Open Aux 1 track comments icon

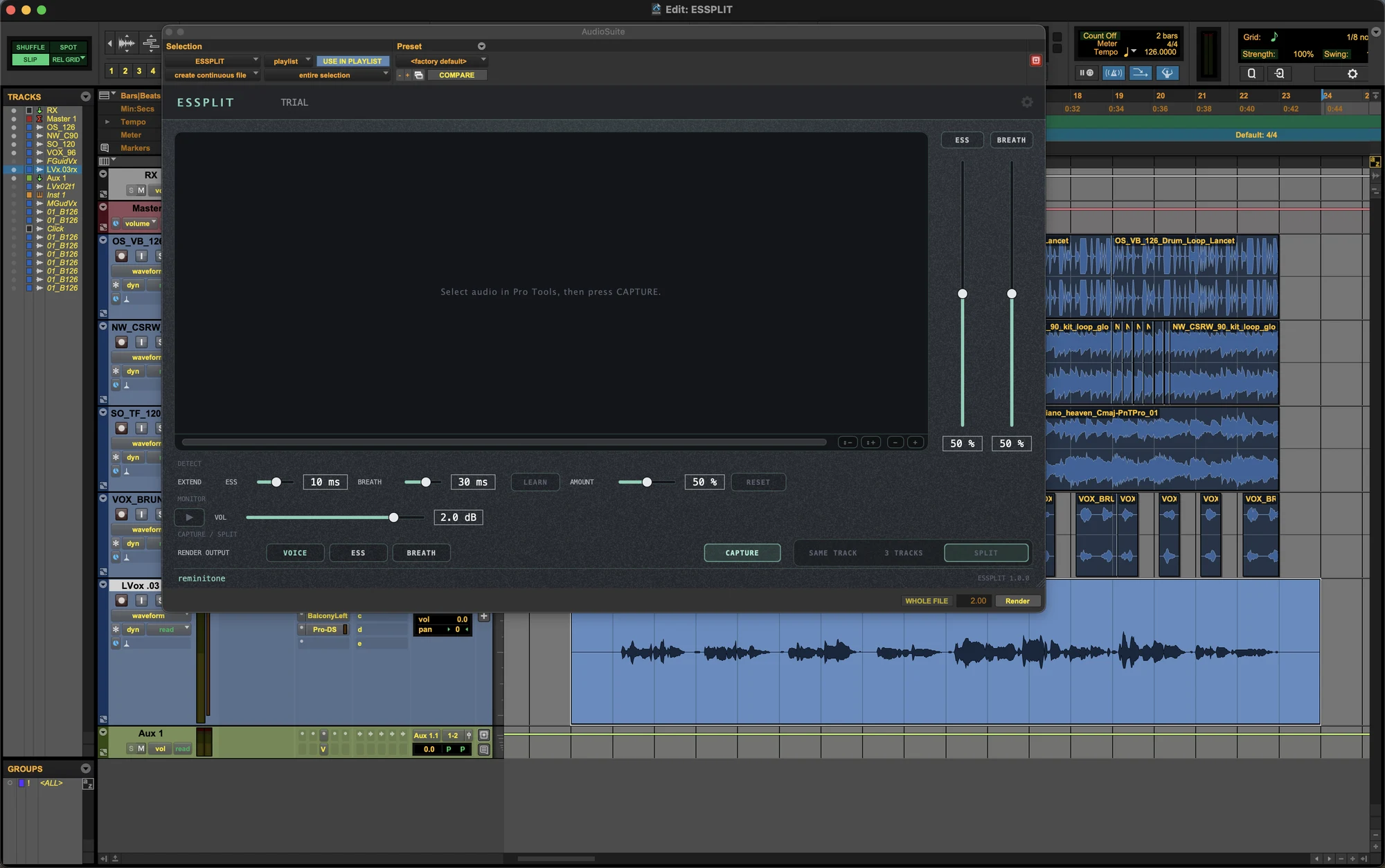coord(483,749)
